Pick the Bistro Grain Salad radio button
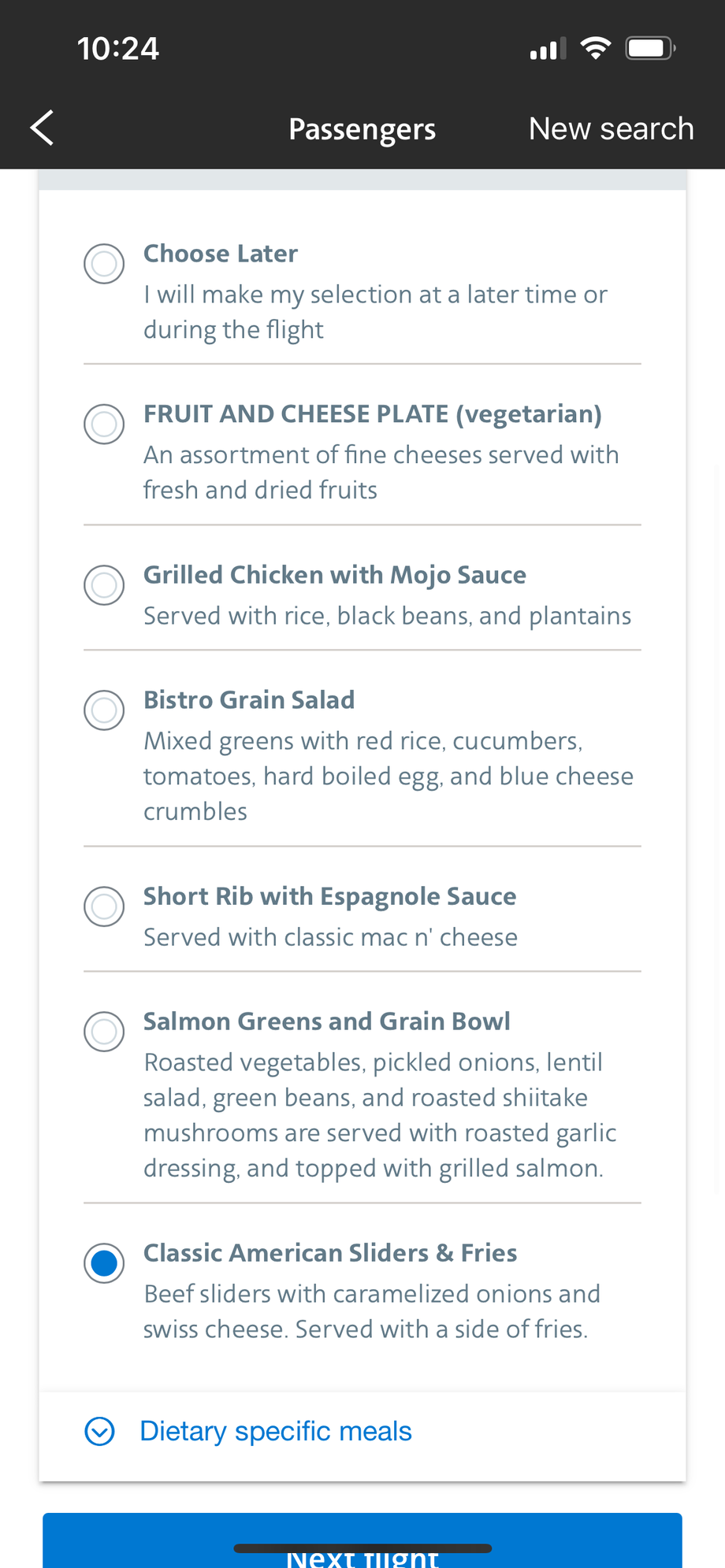This screenshot has height=1568, width=725. [x=104, y=710]
